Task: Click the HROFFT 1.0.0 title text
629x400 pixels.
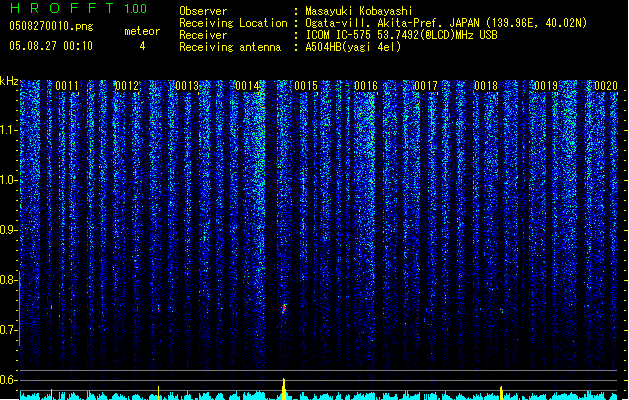Action: pyautogui.click(x=79, y=8)
